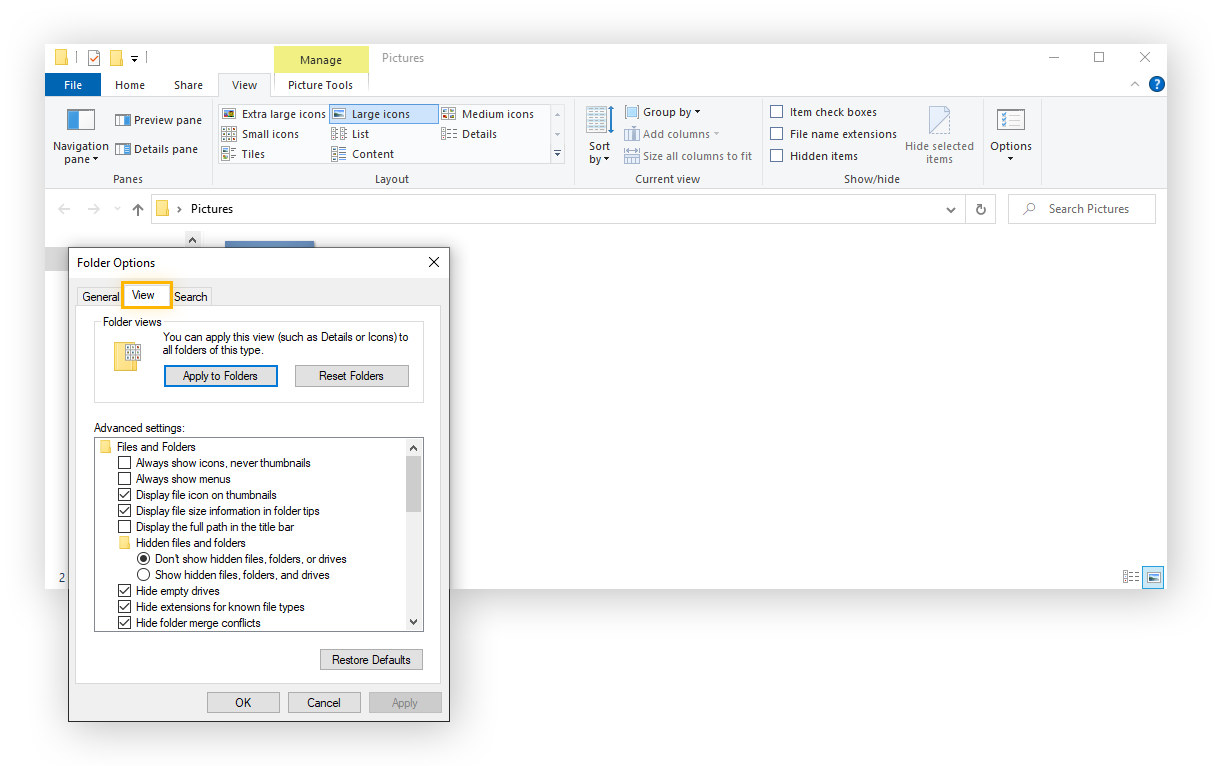
Task: Select Show hidden files, folders, and drives
Action: (143, 574)
